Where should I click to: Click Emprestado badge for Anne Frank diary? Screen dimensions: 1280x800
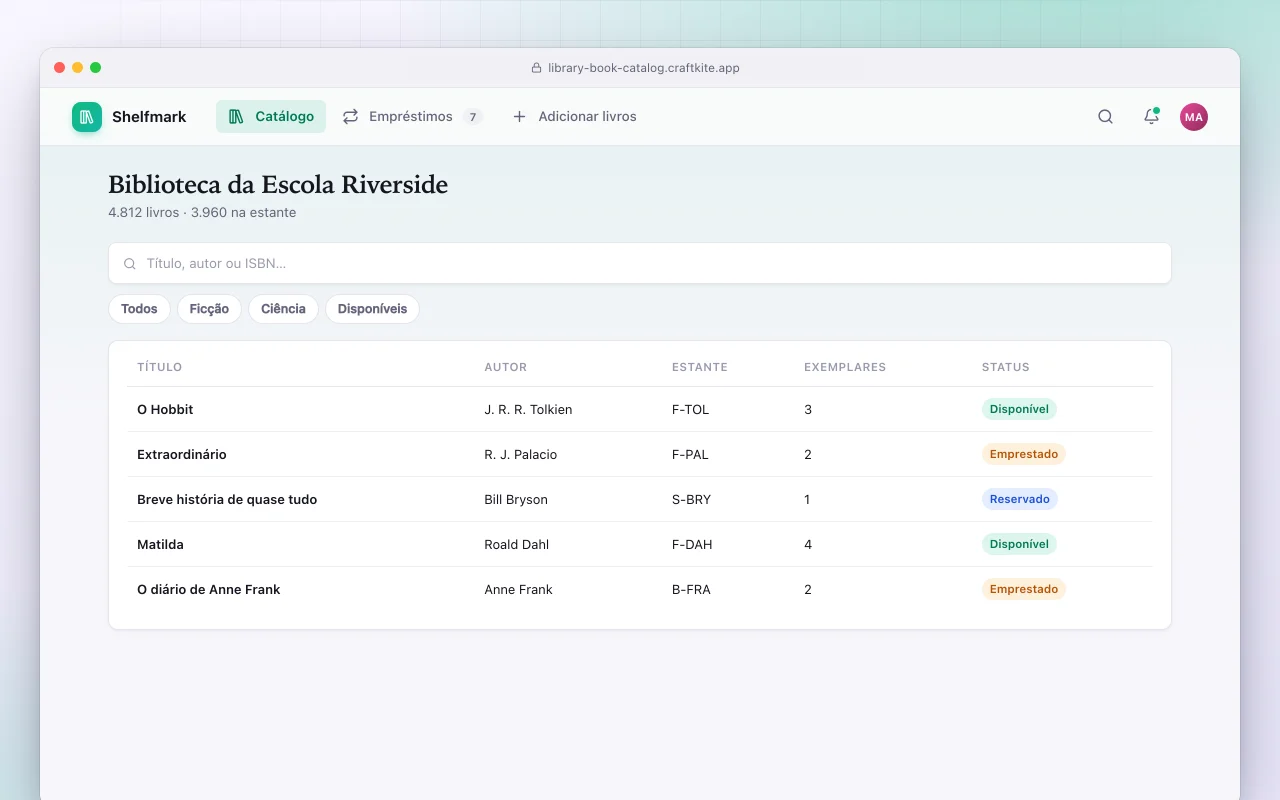(x=1024, y=589)
